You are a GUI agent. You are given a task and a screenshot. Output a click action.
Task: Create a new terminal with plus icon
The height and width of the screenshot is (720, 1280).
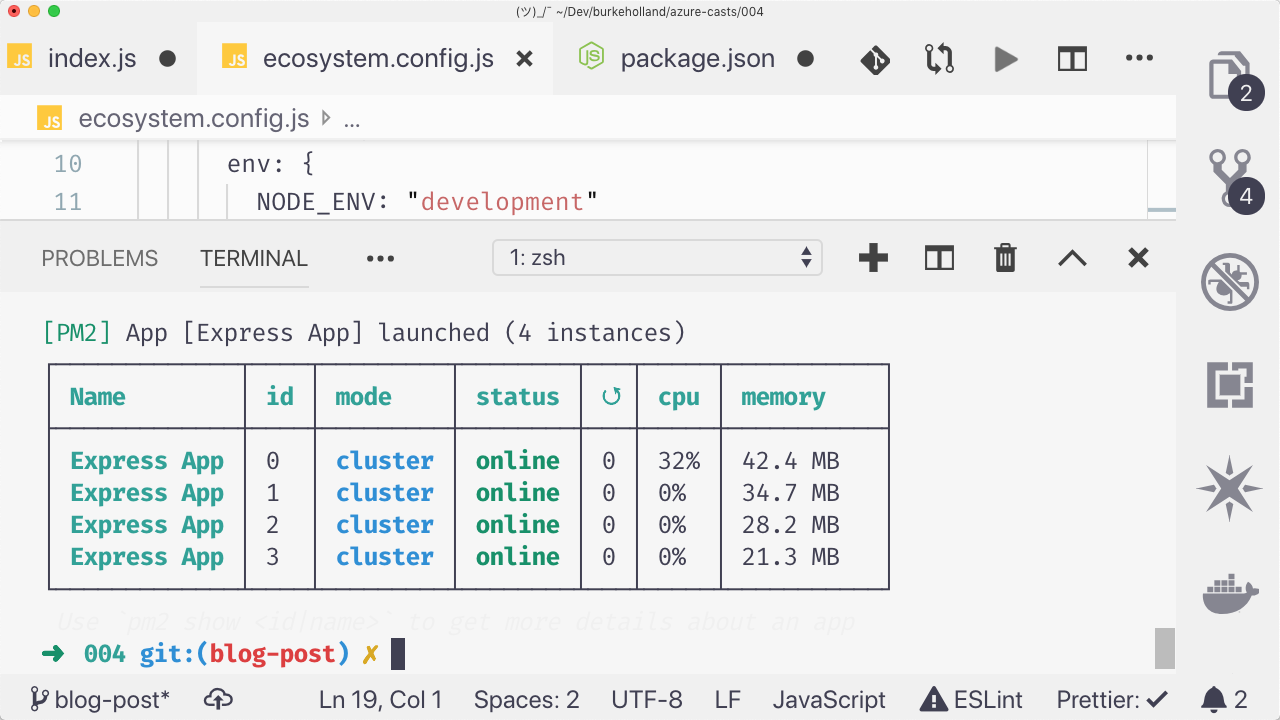[x=873, y=258]
